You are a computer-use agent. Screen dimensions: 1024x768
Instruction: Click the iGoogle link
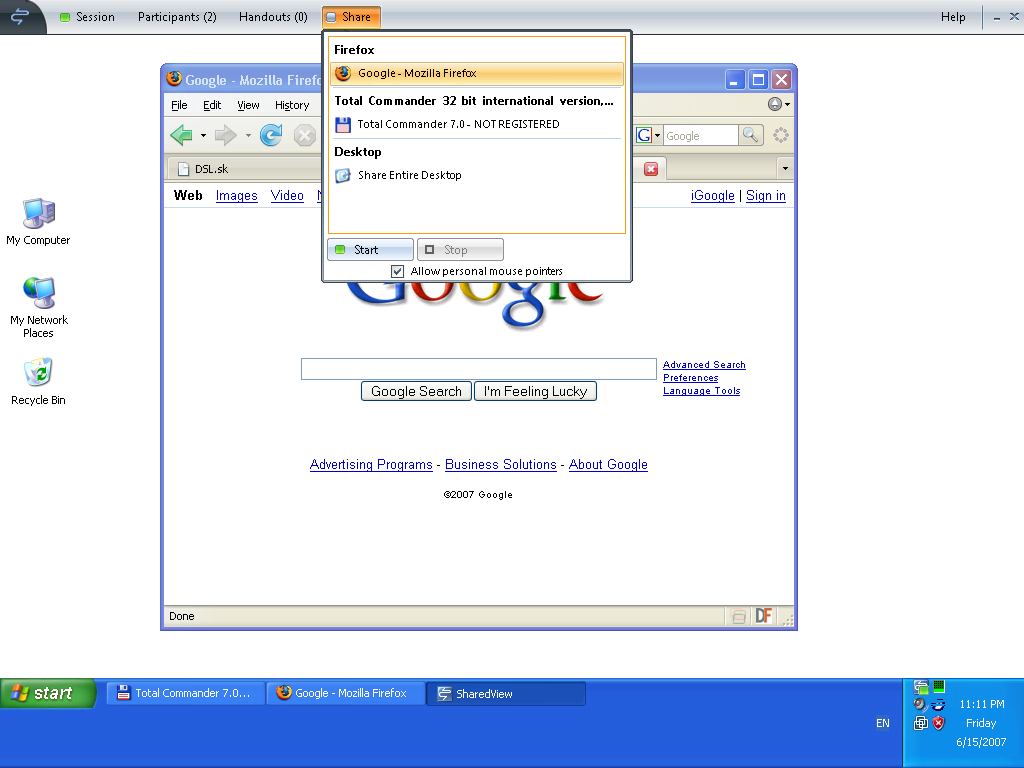(712, 196)
